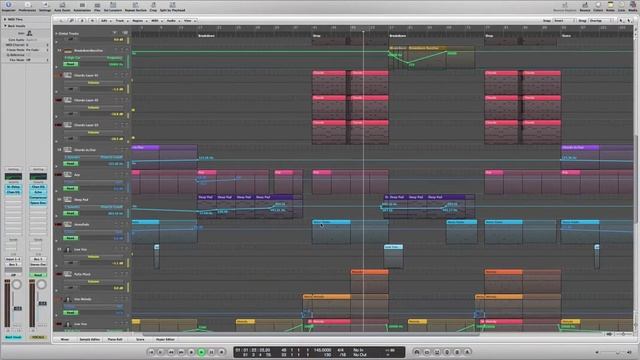Click the Split by Playhead icon

[x=172, y=6]
